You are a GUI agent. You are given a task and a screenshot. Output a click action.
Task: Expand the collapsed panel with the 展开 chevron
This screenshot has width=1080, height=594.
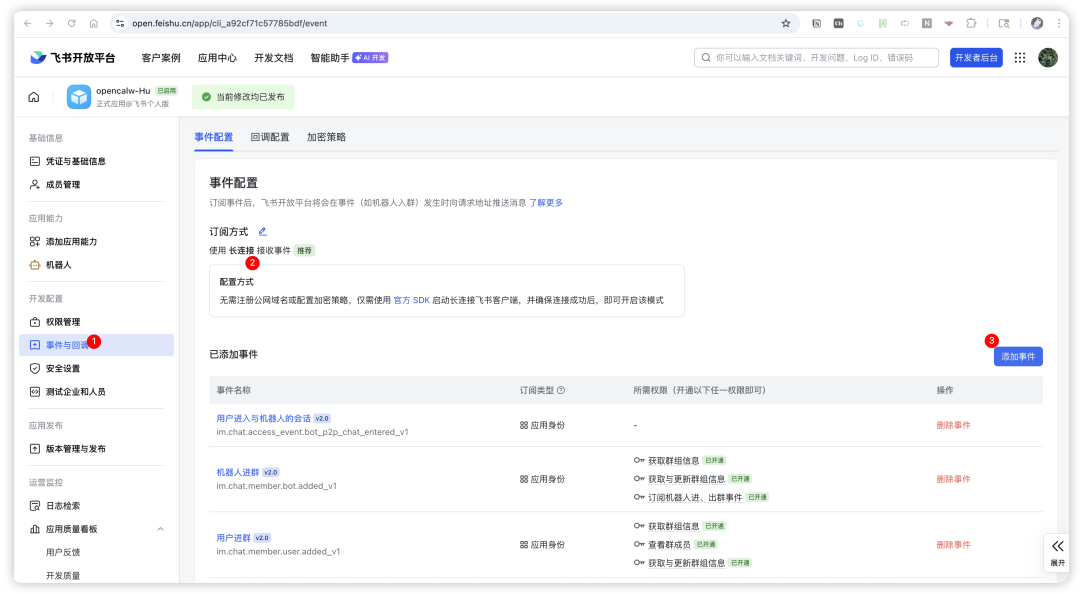(1057, 551)
